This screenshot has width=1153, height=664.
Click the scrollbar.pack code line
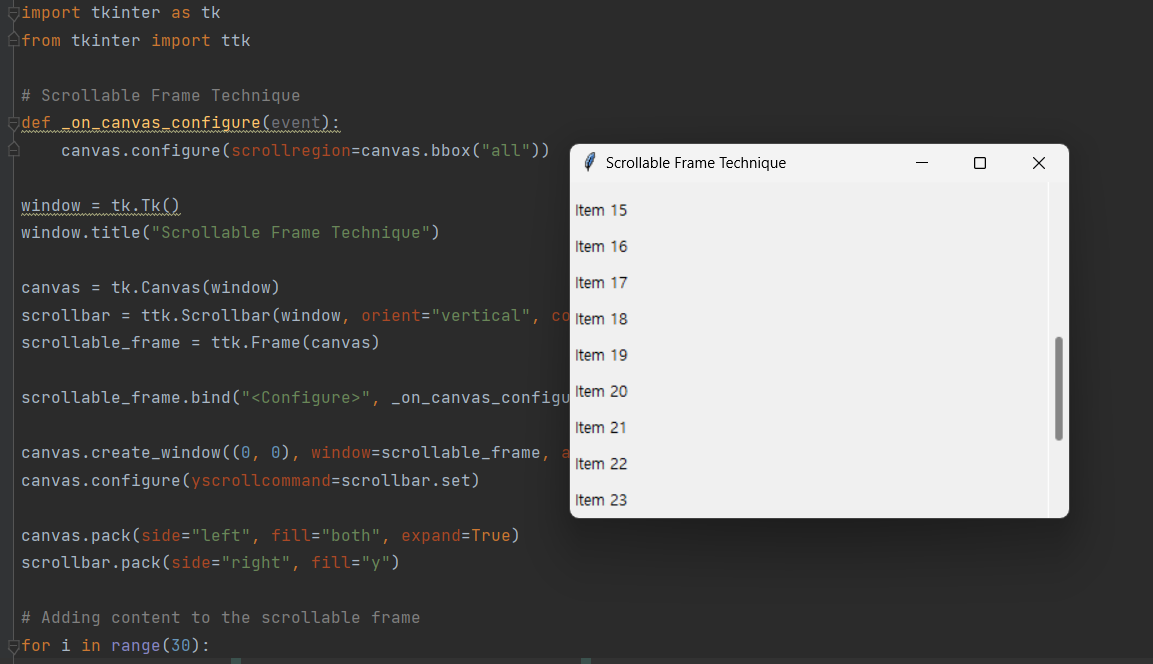(210, 563)
